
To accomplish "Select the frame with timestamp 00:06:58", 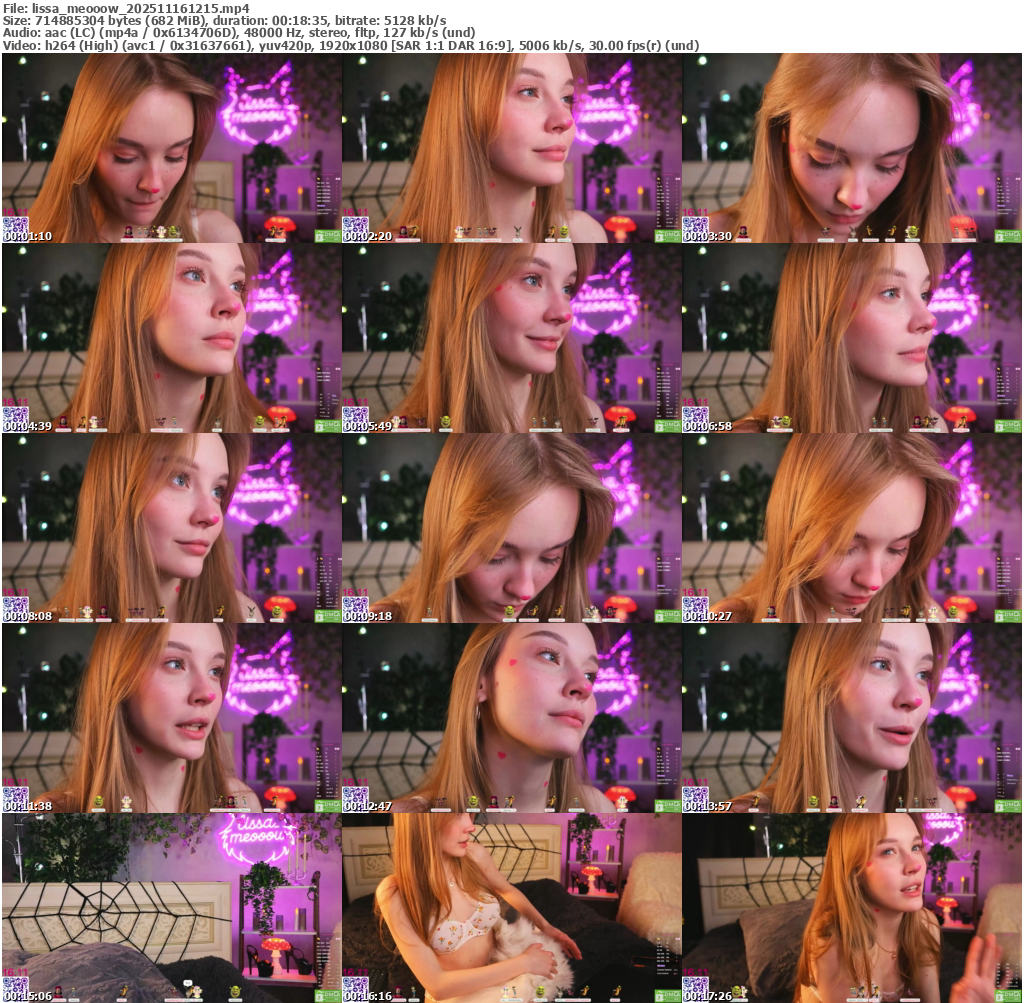I will point(852,338).
